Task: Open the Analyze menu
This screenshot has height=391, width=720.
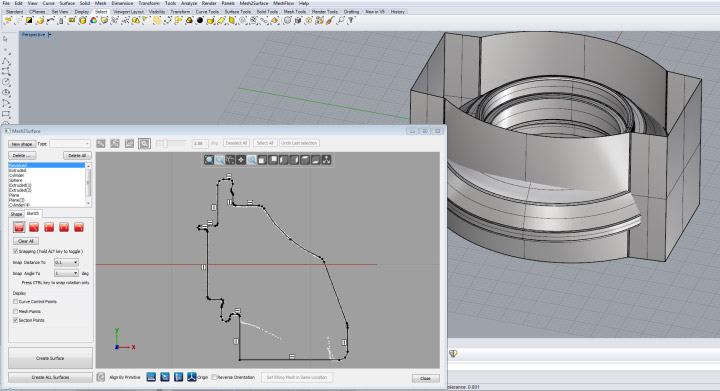Action: (189, 3)
